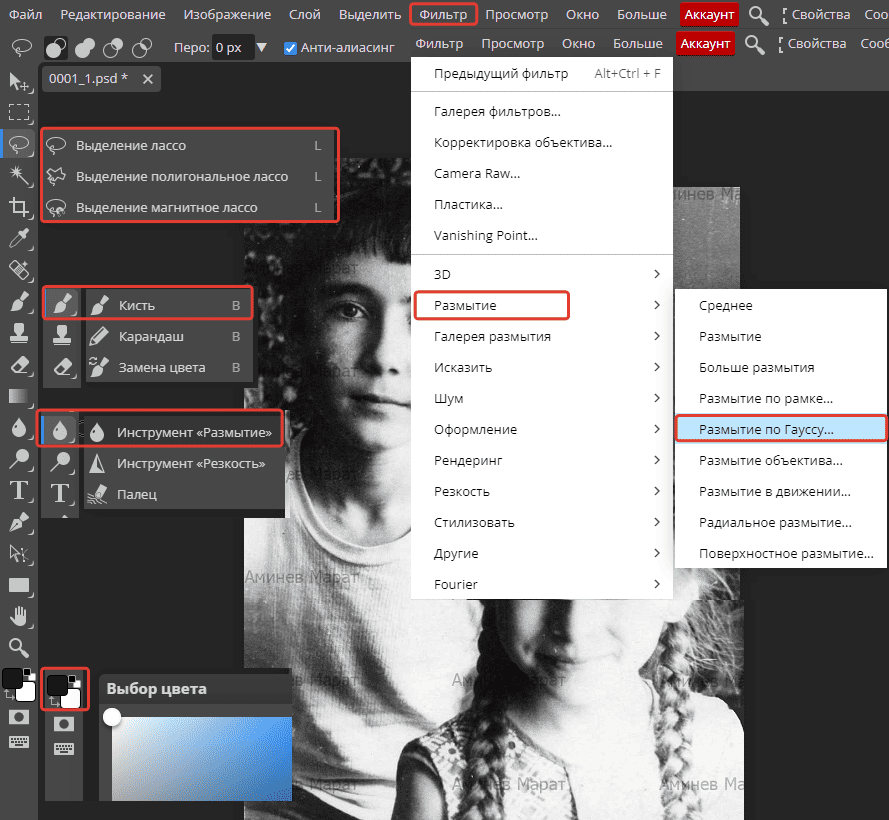Choose Инструмент «Размытие» from the flyout
The width and height of the screenshot is (889, 820).
tap(184, 433)
